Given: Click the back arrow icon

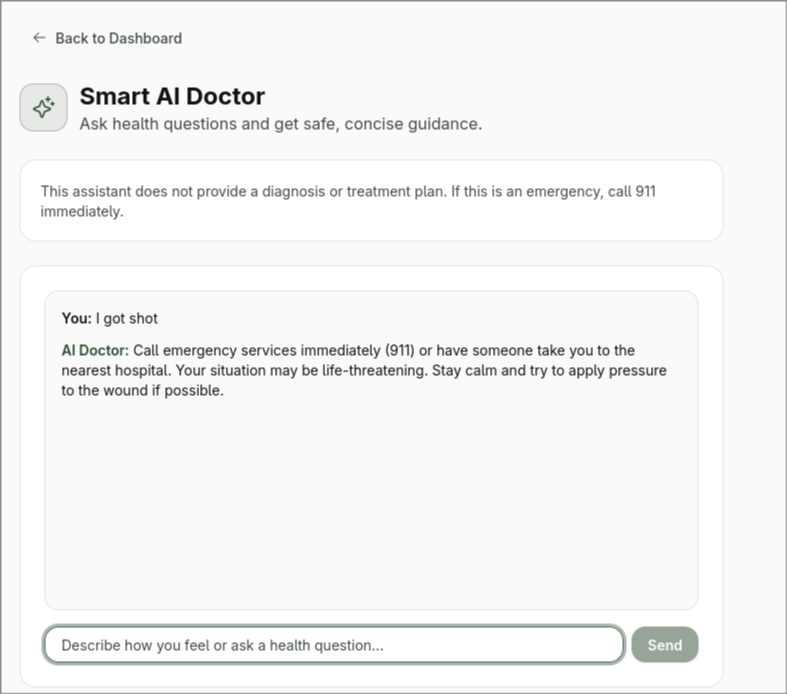Looking at the screenshot, I should click(39, 38).
